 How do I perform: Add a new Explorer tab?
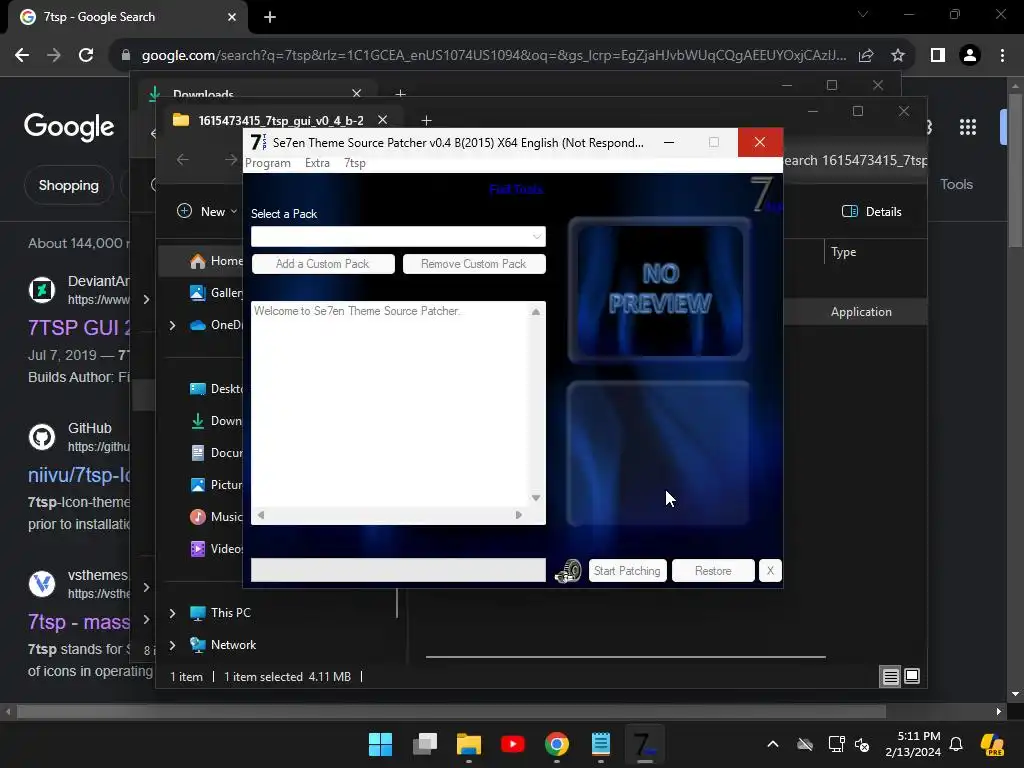coord(426,120)
